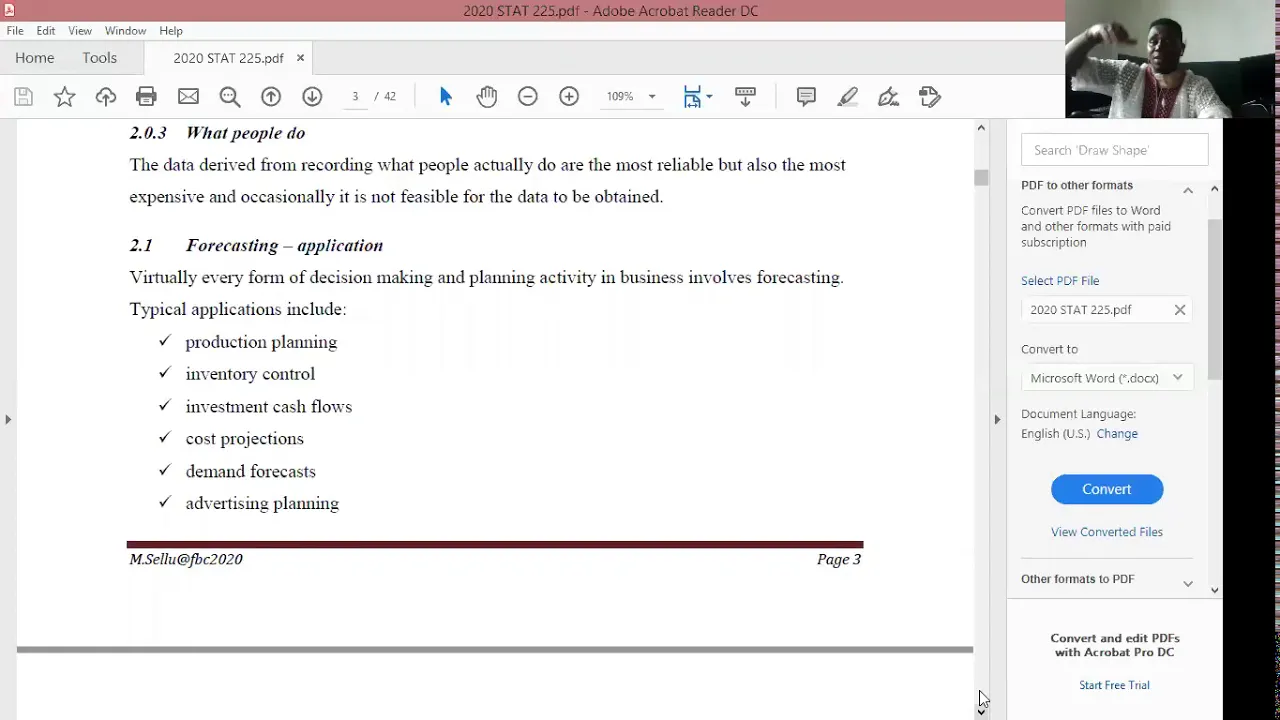The height and width of the screenshot is (720, 1280).
Task: Open the Window menu
Action: click(125, 31)
